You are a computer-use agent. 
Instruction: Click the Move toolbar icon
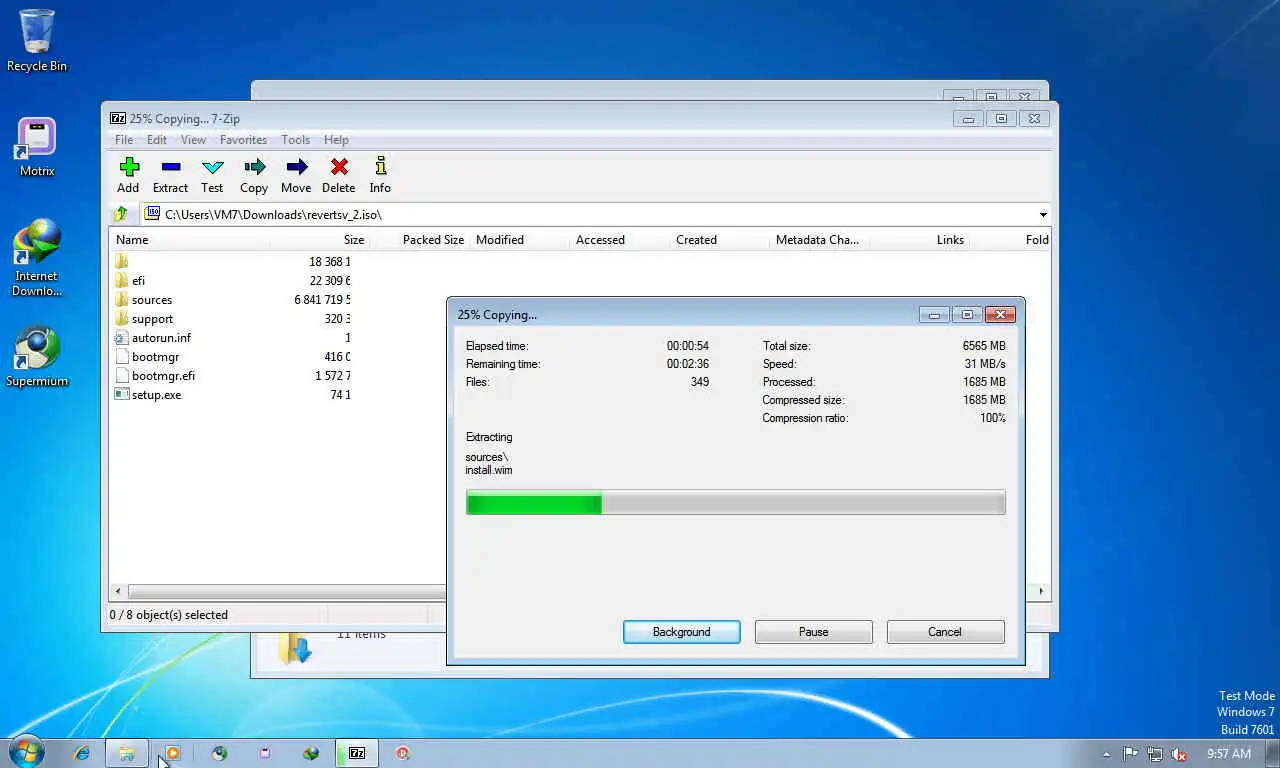(x=296, y=167)
